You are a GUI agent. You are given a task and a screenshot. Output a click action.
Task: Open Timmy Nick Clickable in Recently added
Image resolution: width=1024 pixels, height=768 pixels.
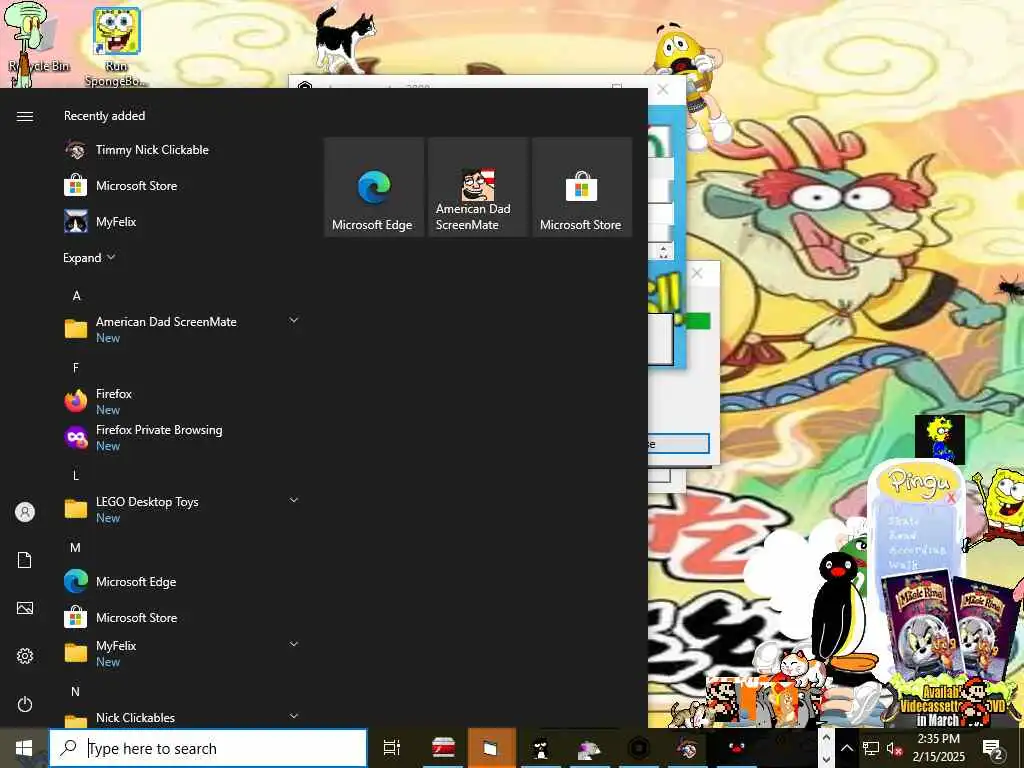pyautogui.click(x=152, y=150)
